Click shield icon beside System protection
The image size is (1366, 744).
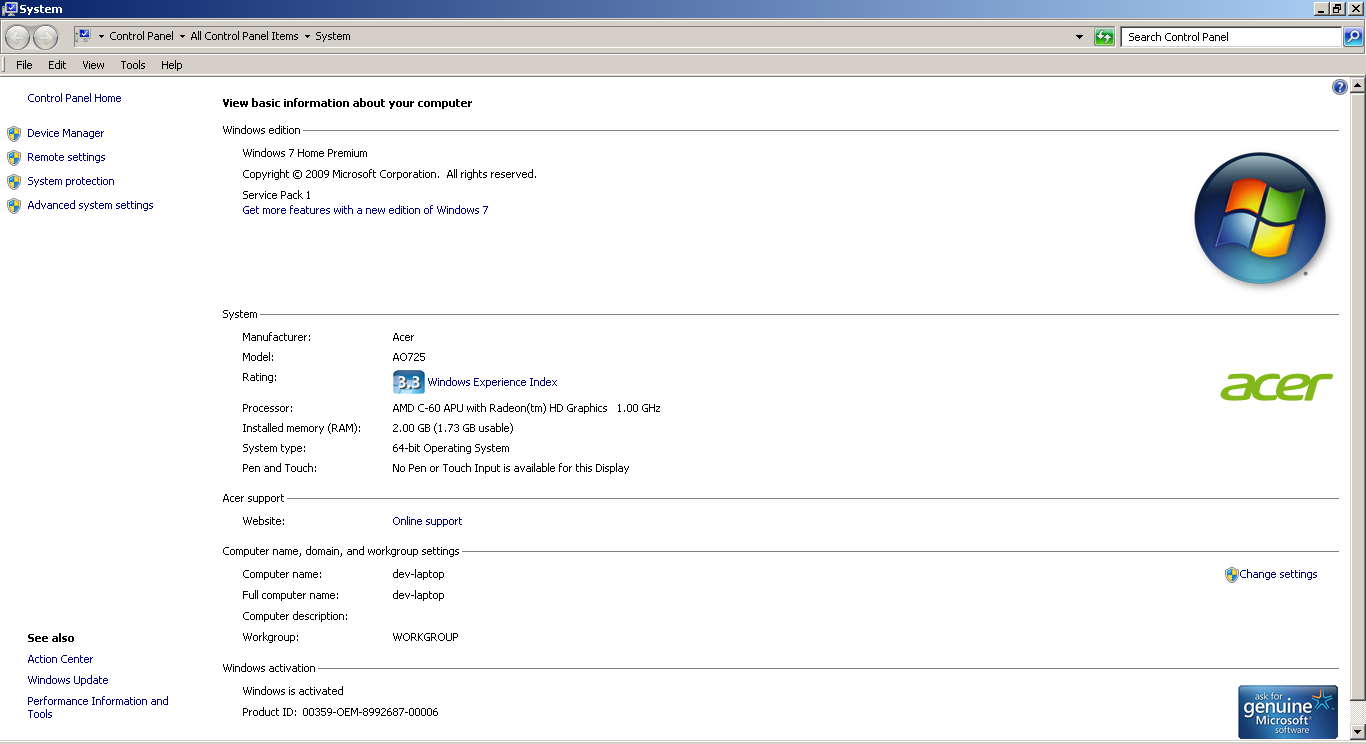(14, 181)
